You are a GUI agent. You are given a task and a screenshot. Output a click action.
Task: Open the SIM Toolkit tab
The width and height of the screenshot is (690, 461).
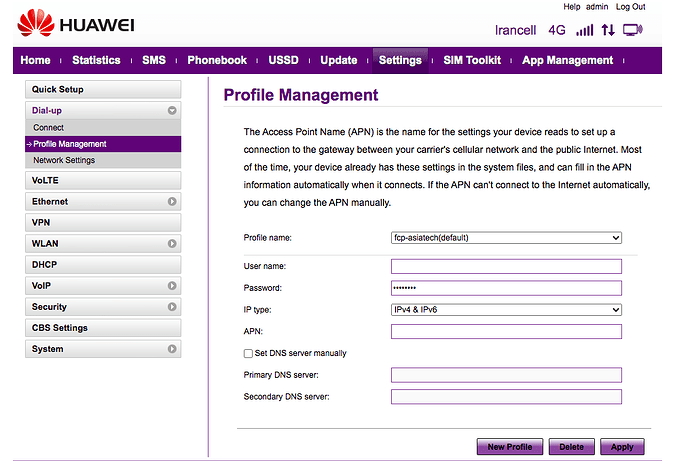tap(472, 60)
